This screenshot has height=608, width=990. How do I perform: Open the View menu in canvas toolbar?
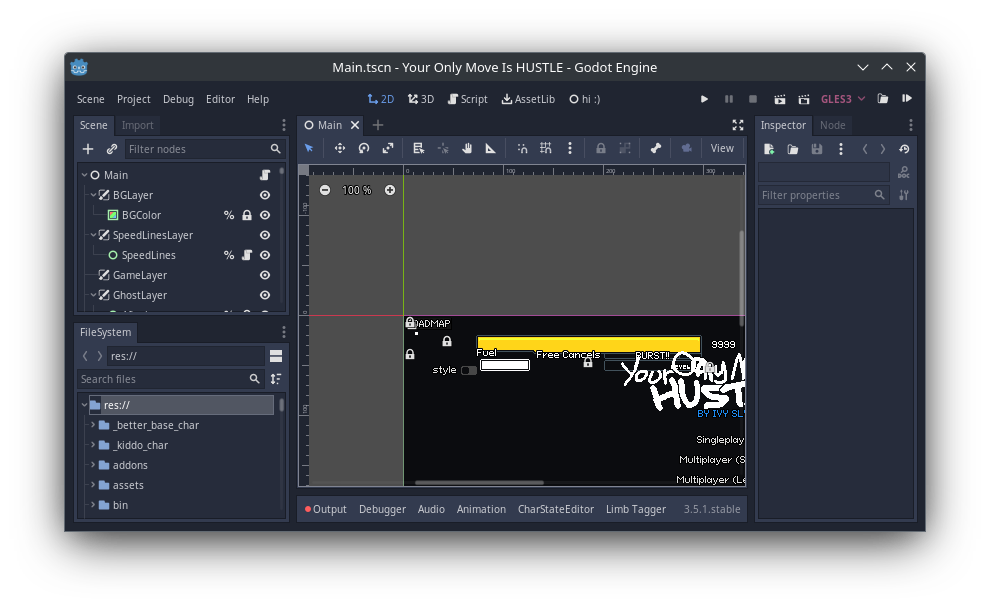[722, 148]
